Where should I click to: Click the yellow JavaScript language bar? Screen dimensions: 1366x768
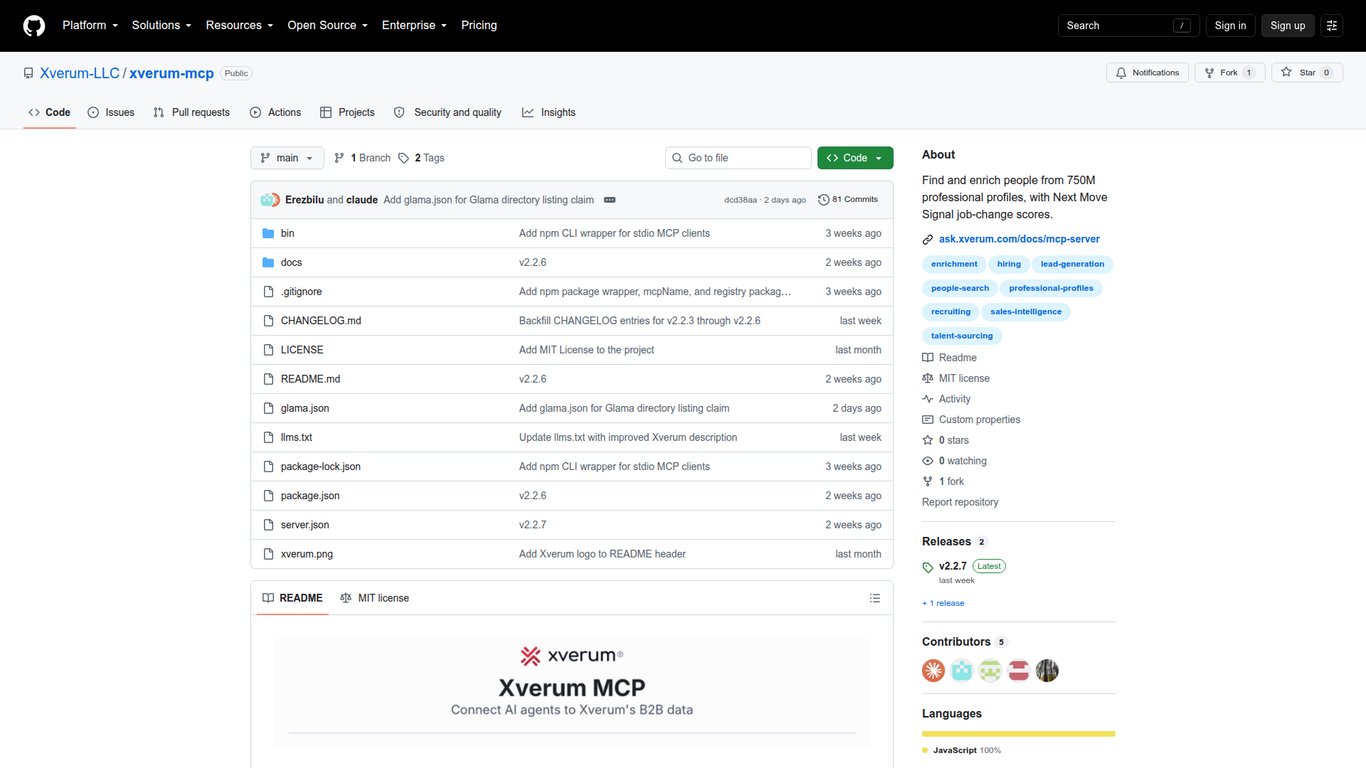(1018, 734)
